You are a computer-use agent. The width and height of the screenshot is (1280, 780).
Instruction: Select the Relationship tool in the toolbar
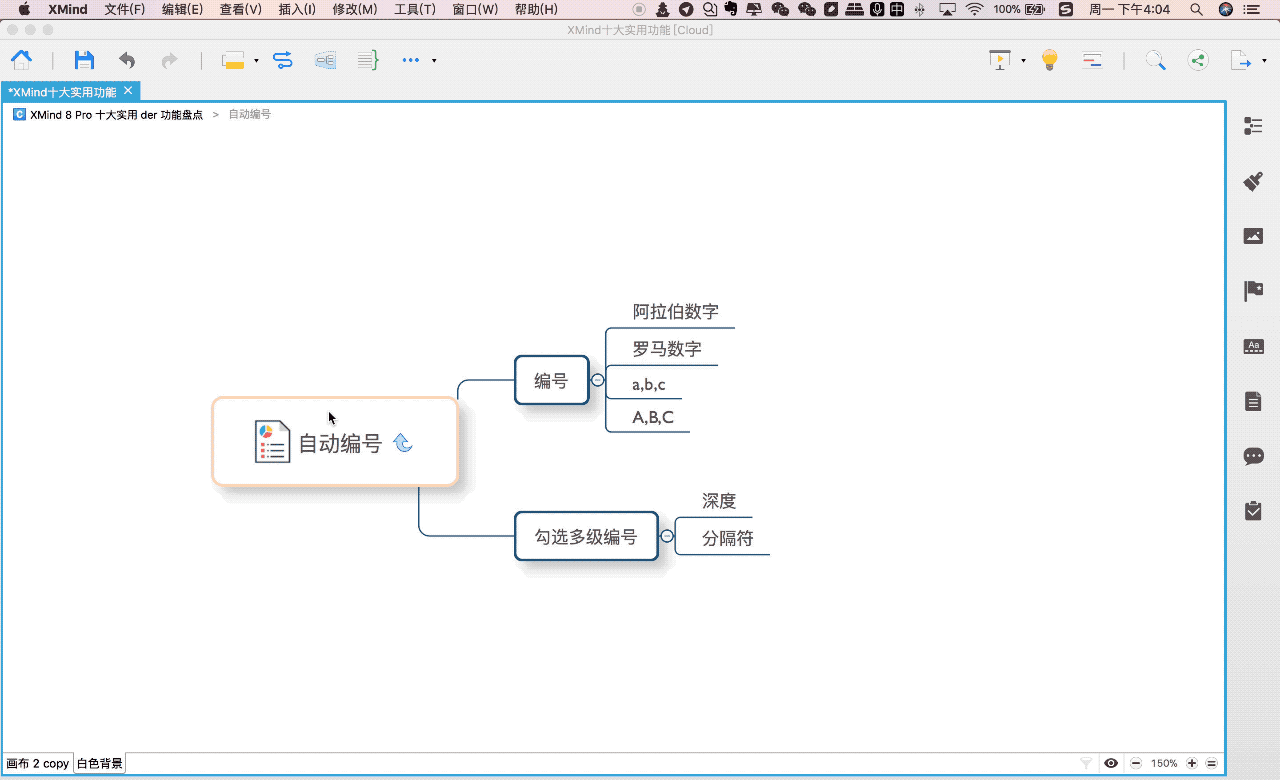coord(282,60)
